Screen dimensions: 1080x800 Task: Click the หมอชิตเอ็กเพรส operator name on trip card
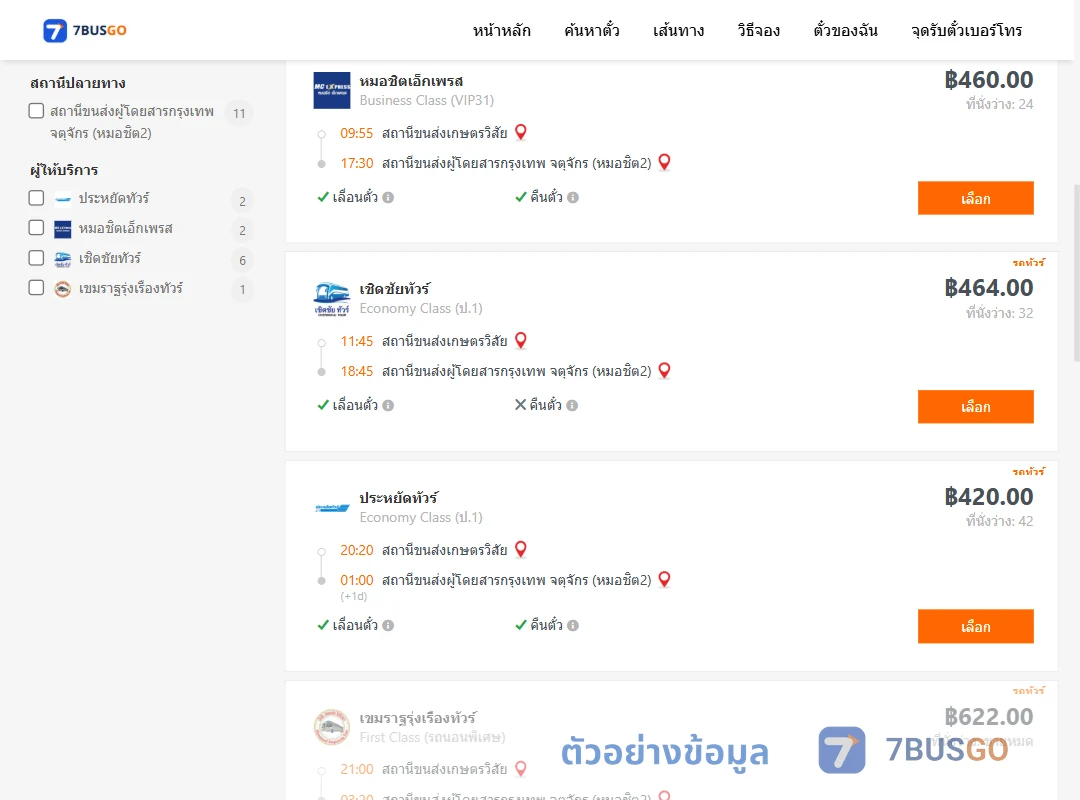coord(411,81)
